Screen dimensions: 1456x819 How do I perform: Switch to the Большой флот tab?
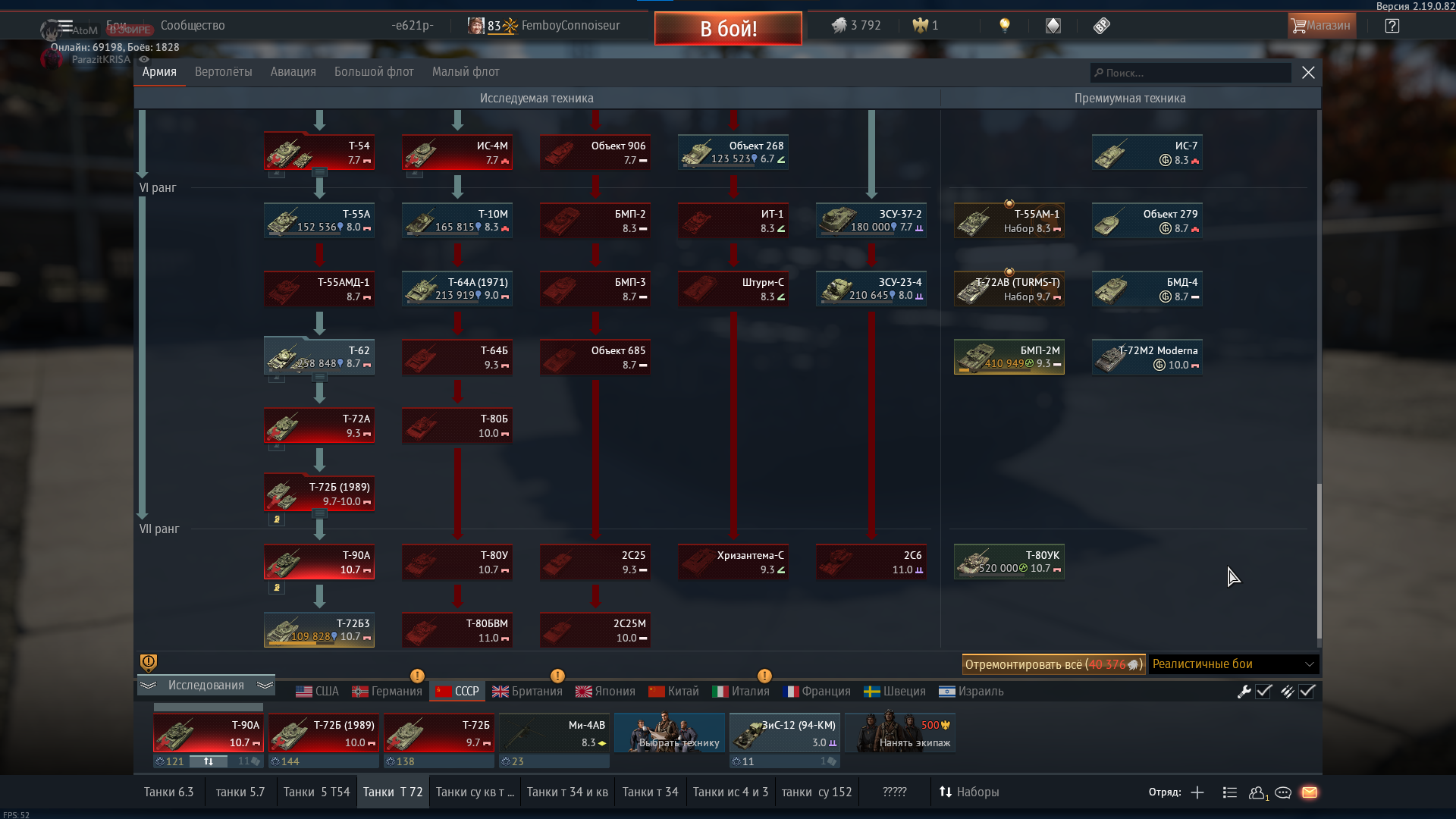(374, 72)
